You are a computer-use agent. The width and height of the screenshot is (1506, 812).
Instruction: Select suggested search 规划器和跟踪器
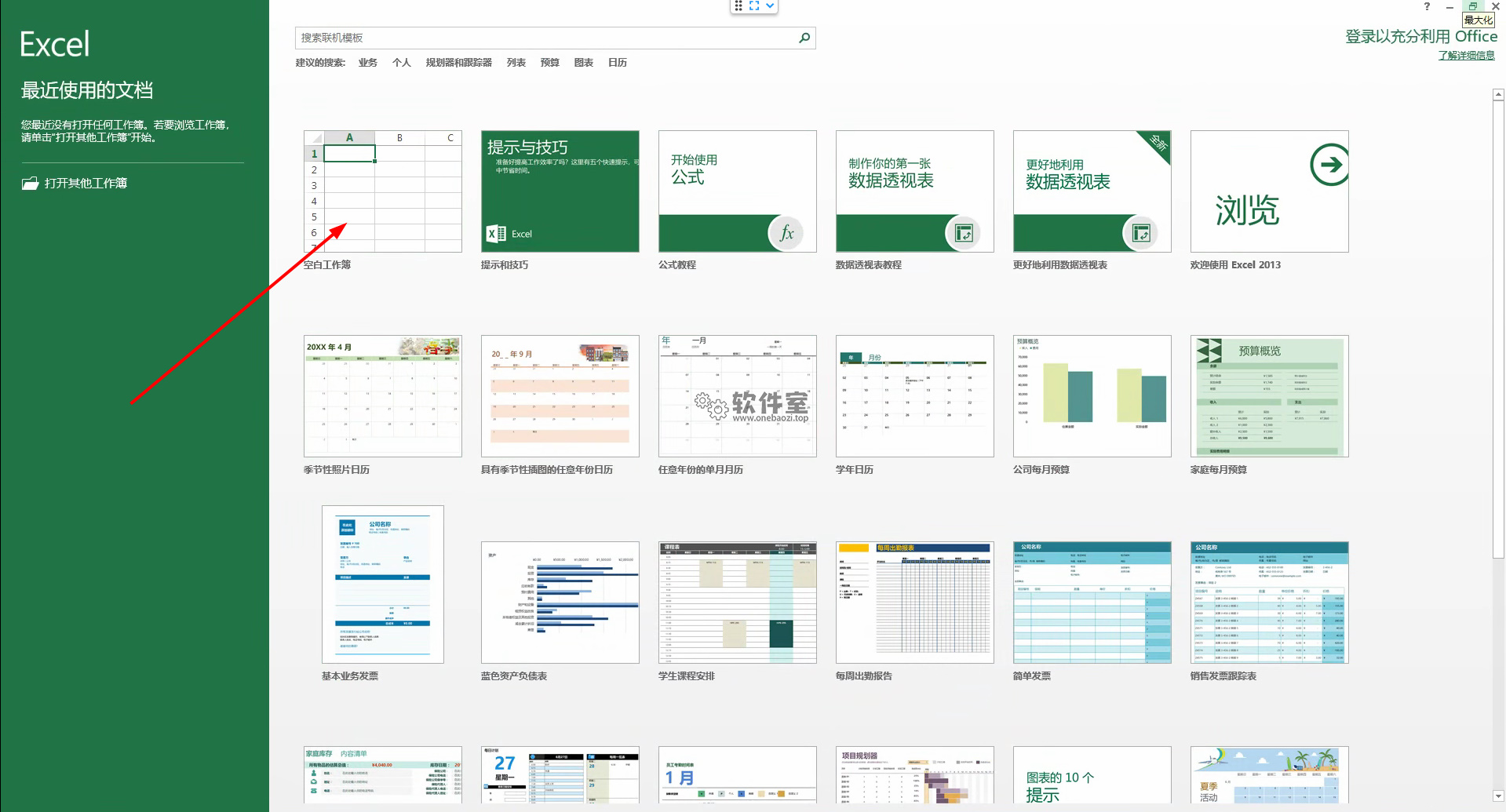coord(459,63)
